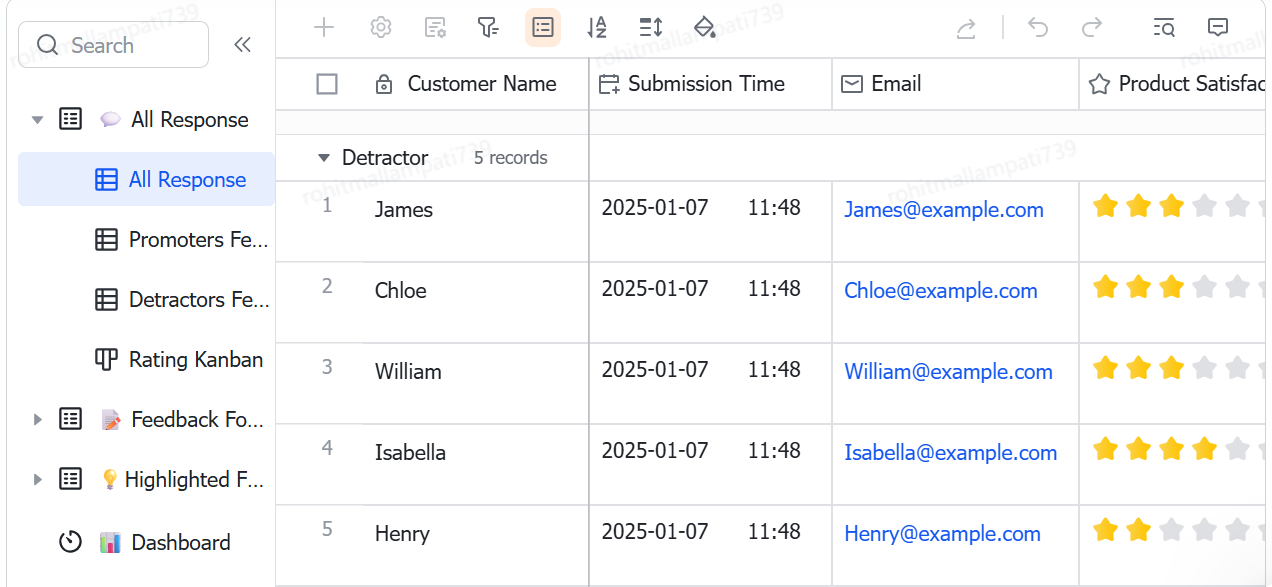The width and height of the screenshot is (1272, 587).
Task: Expand the Highlighted Feedback table arrow
Action: pos(38,480)
